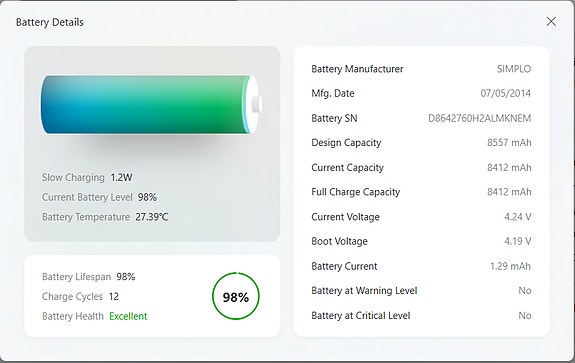Click the battery level graphic
The height and width of the screenshot is (363, 575).
coord(151,104)
